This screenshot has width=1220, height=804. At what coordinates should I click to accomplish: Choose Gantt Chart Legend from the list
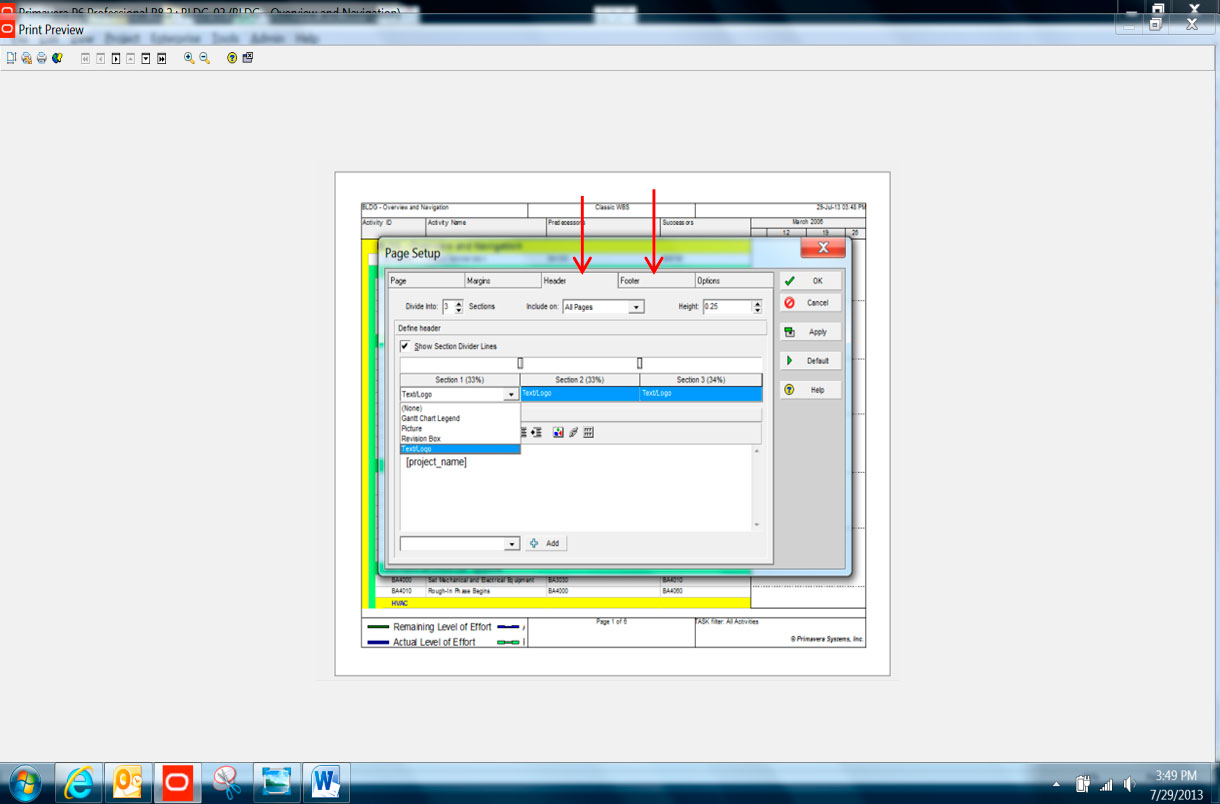click(x=460, y=418)
